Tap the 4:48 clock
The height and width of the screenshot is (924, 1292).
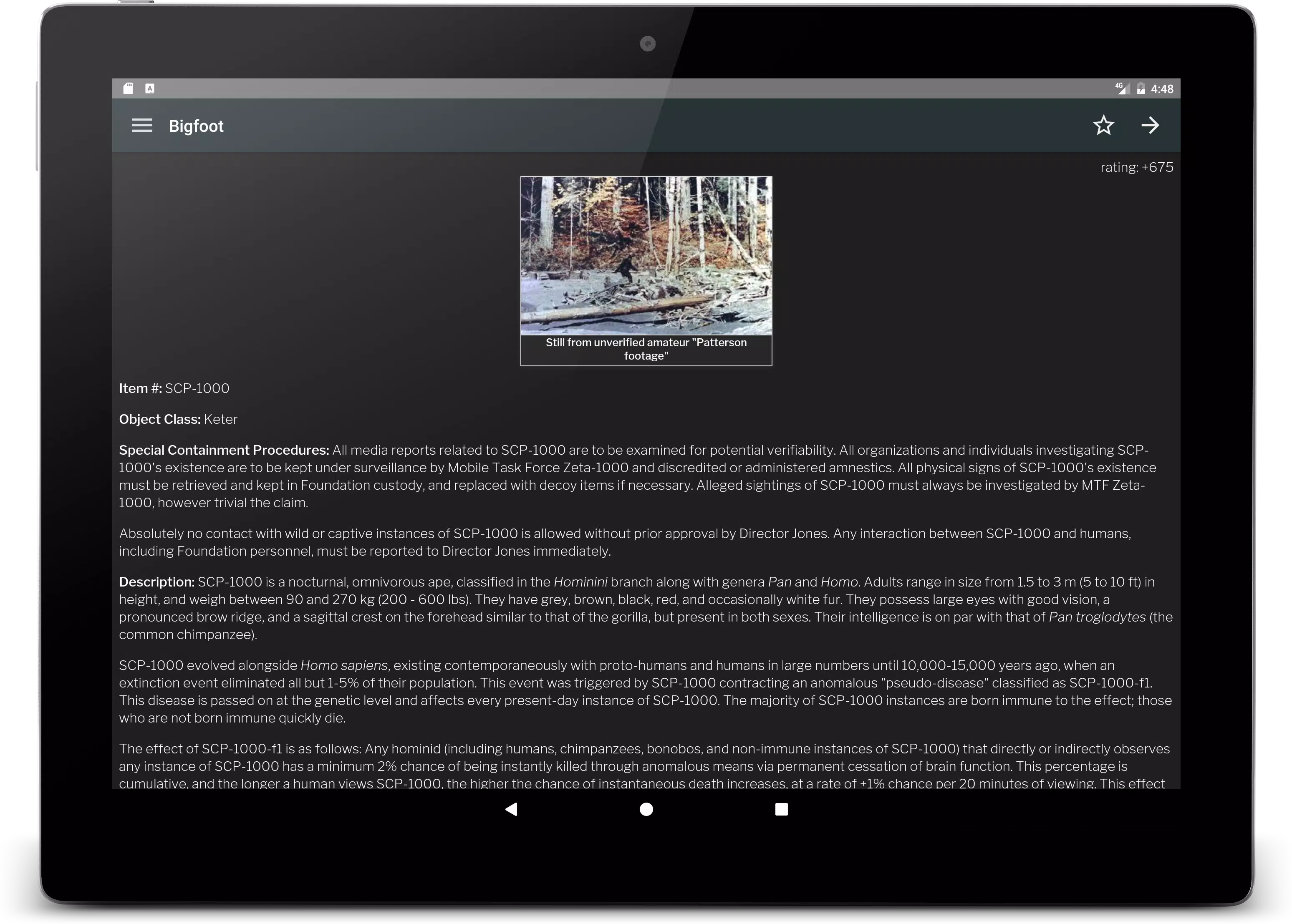[1162, 89]
